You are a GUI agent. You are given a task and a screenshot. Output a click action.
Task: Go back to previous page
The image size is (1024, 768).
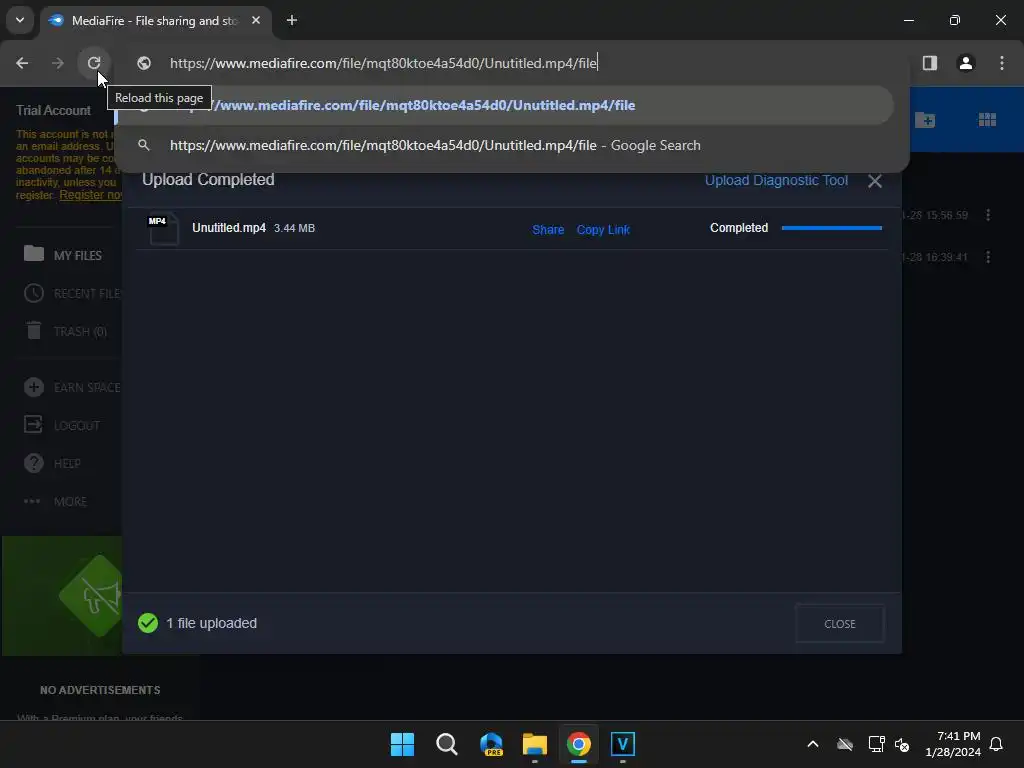(x=22, y=63)
